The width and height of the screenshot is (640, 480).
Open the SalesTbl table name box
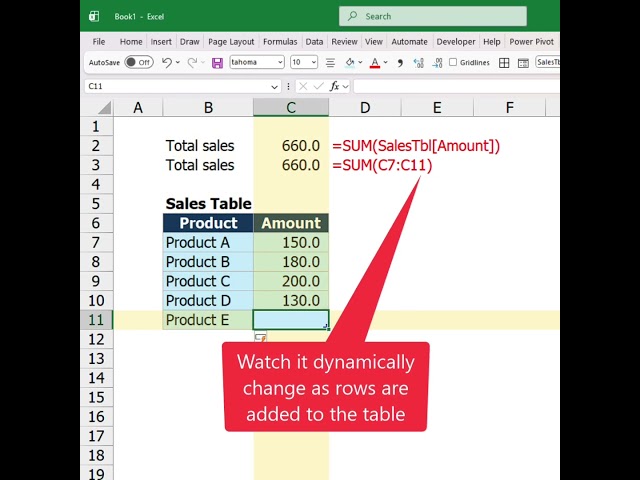pyautogui.click(x=547, y=62)
